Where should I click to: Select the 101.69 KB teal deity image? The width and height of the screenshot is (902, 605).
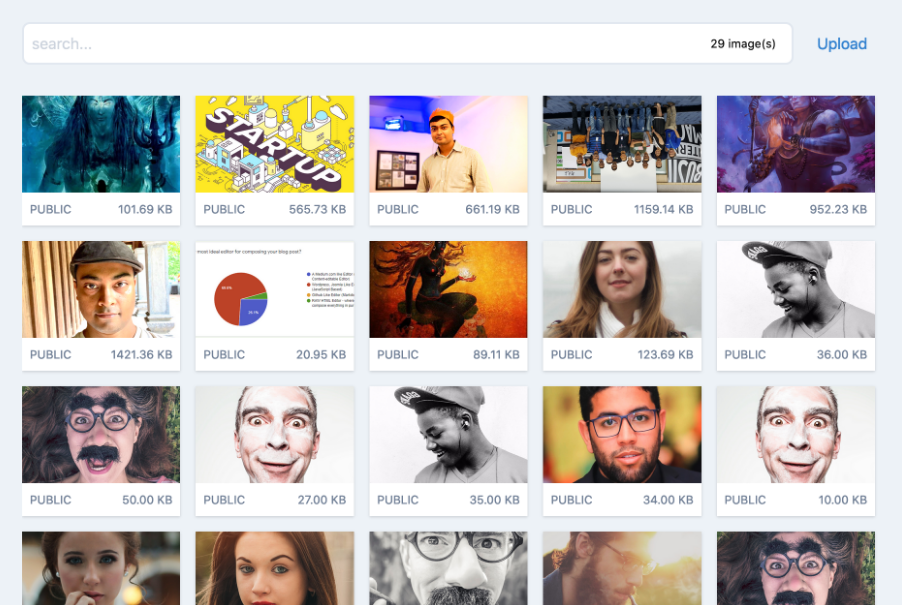click(x=101, y=144)
